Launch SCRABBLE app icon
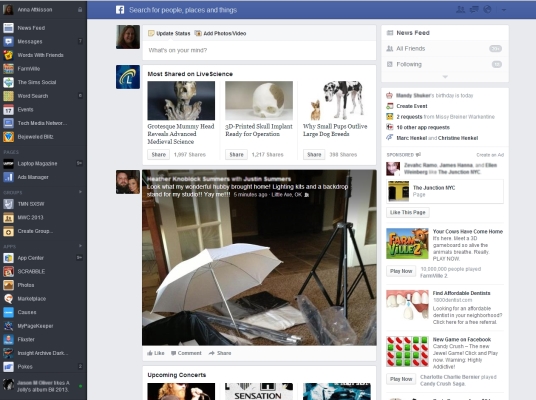 coord(8,271)
